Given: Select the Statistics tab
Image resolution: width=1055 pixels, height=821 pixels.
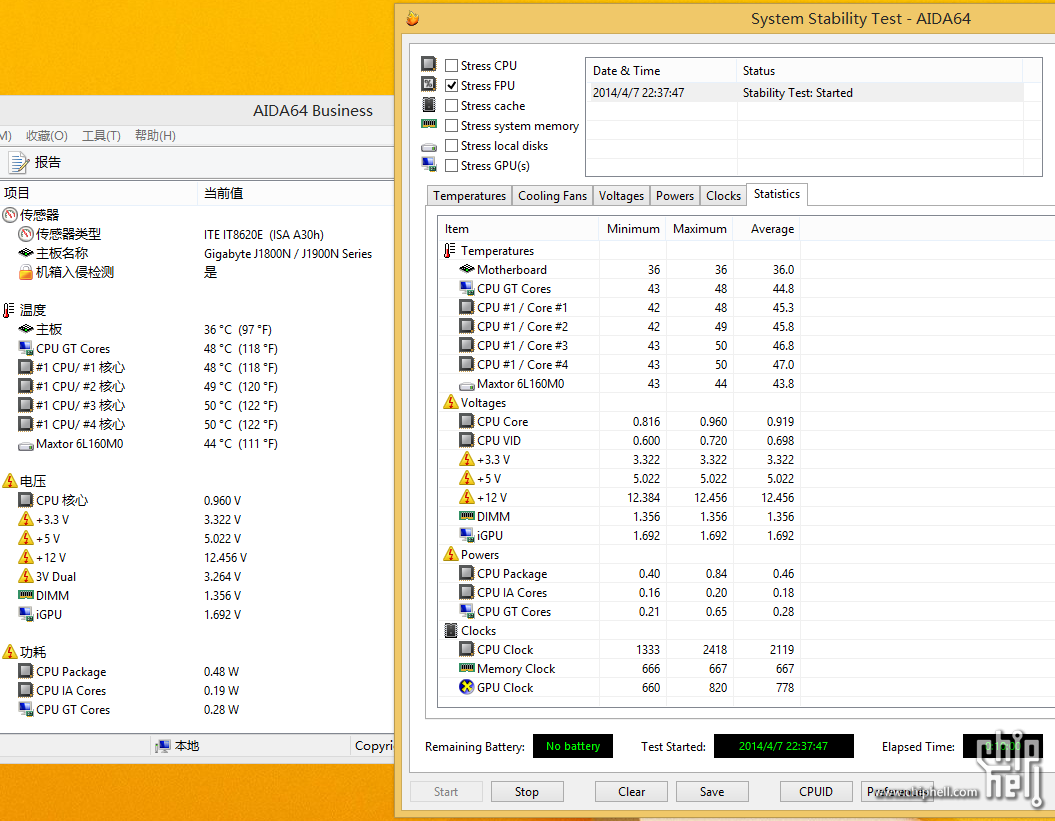Looking at the screenshot, I should pos(776,194).
